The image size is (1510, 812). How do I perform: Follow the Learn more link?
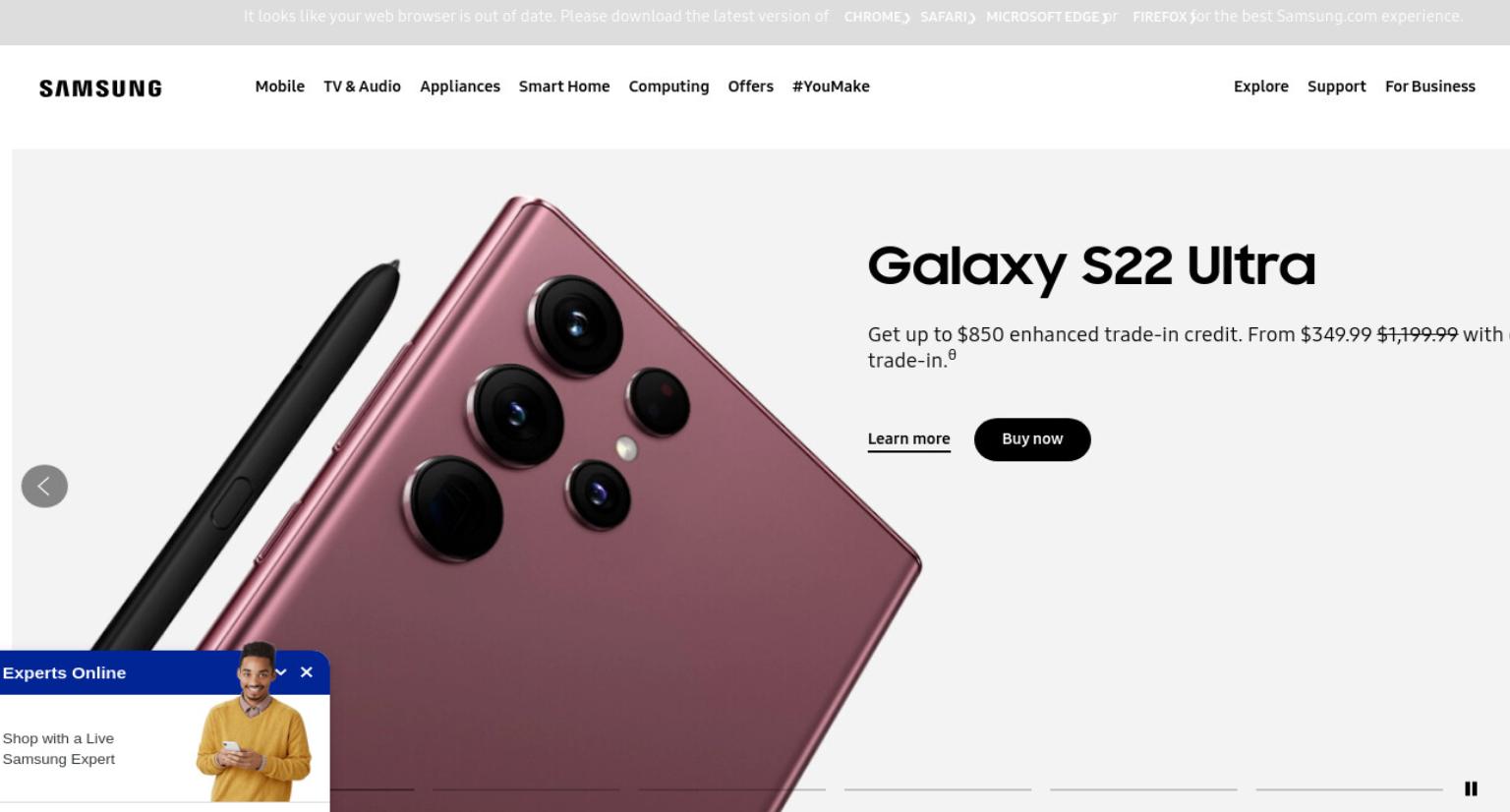908,439
